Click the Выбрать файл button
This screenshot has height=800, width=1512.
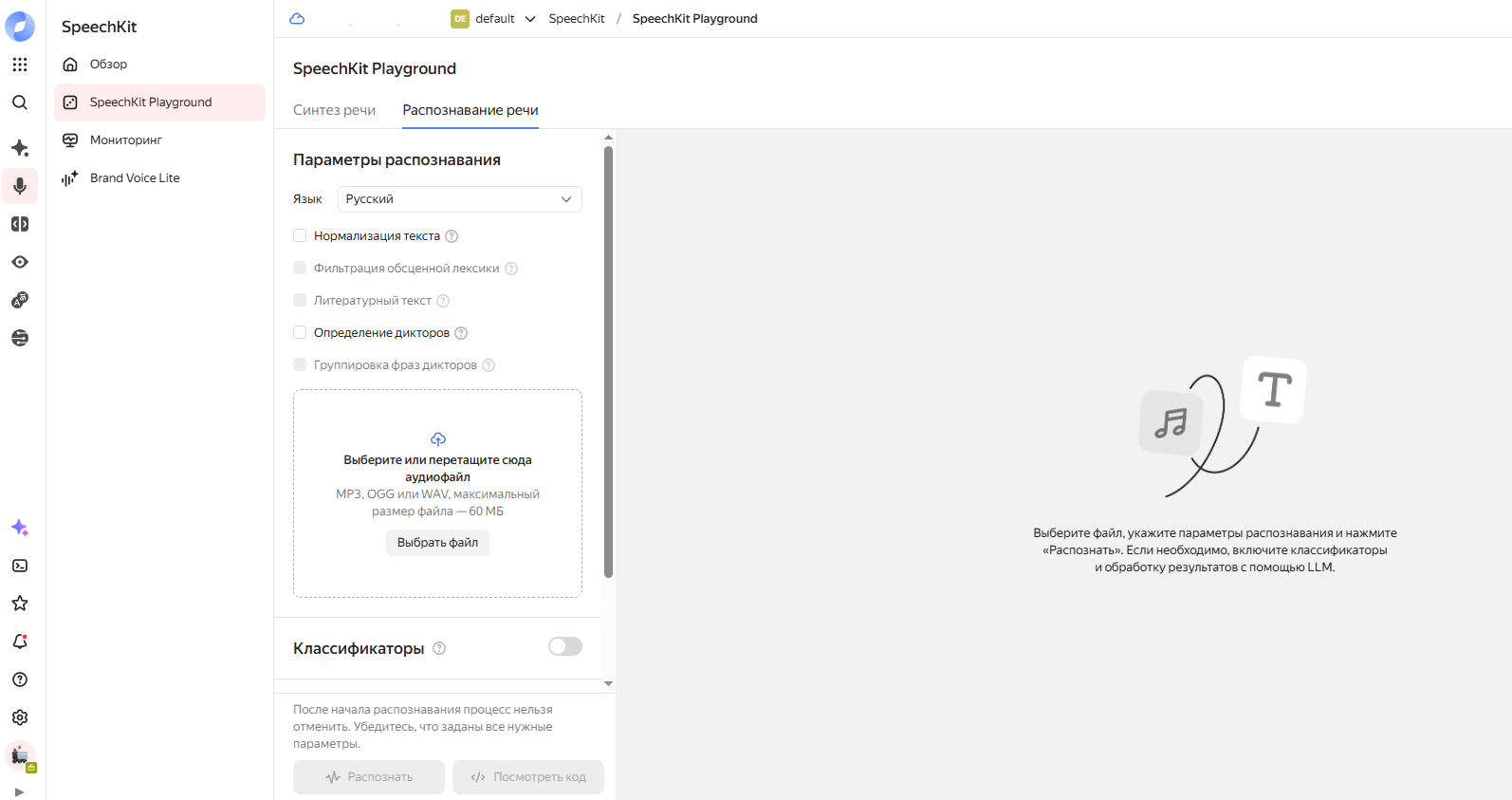[x=437, y=543]
